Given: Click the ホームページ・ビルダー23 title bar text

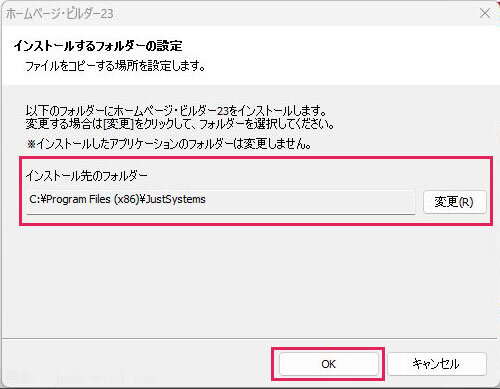Looking at the screenshot, I should point(60,14).
